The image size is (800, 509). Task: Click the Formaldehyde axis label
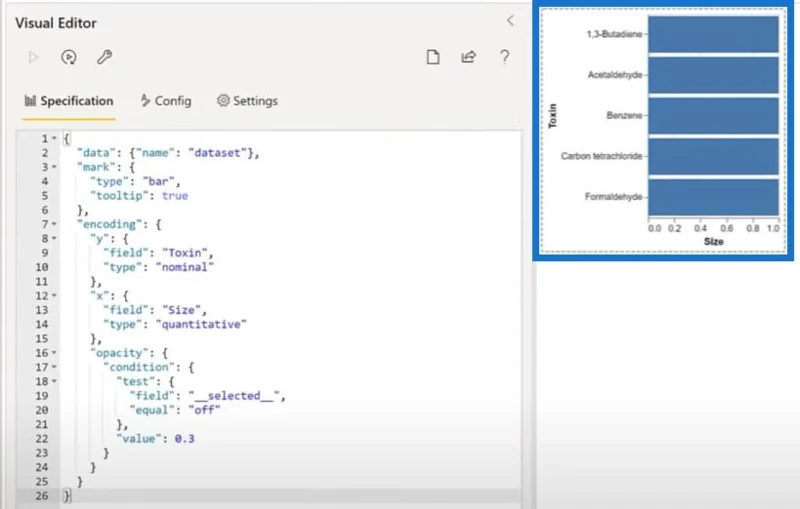pos(614,197)
